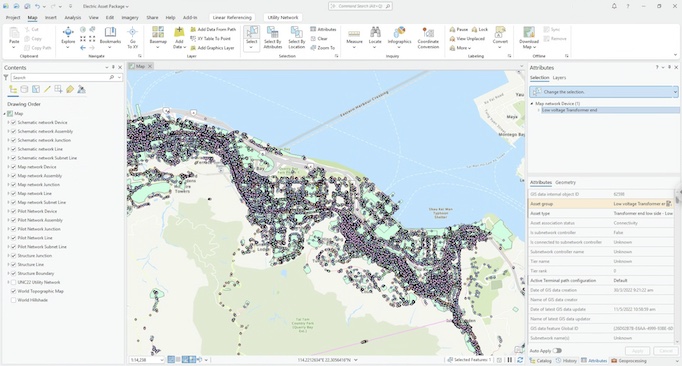682x366 pixels.
Task: Expand the Pilot Network Device layer
Action: coord(8,211)
